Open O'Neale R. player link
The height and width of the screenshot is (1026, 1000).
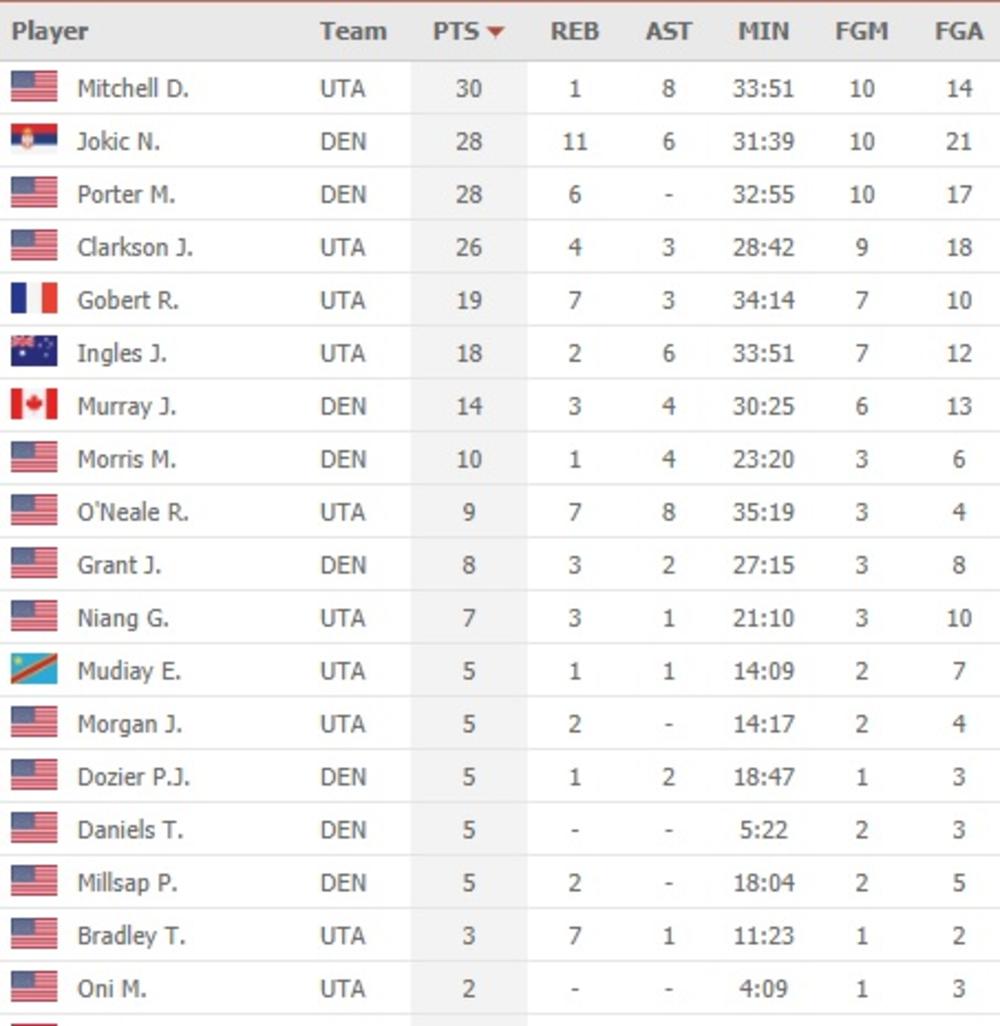click(x=133, y=512)
